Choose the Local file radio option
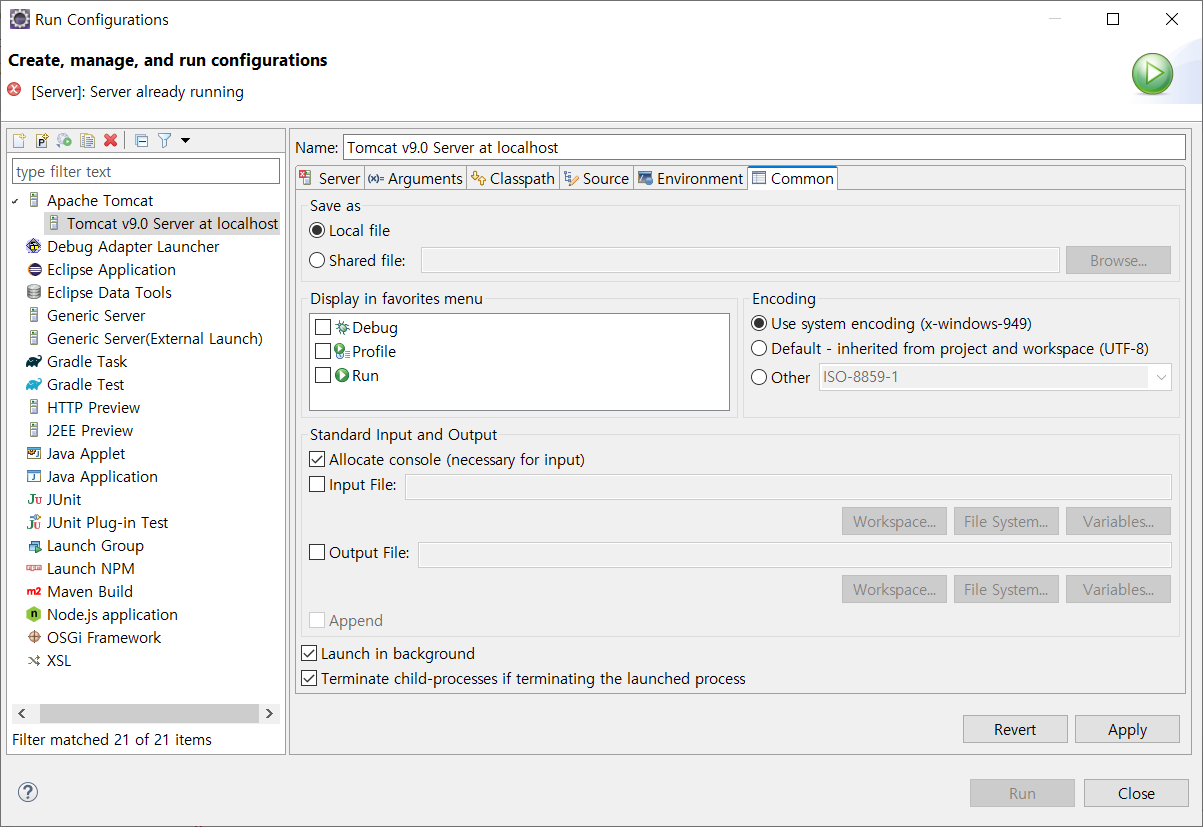The height and width of the screenshot is (827, 1203). pos(317,230)
